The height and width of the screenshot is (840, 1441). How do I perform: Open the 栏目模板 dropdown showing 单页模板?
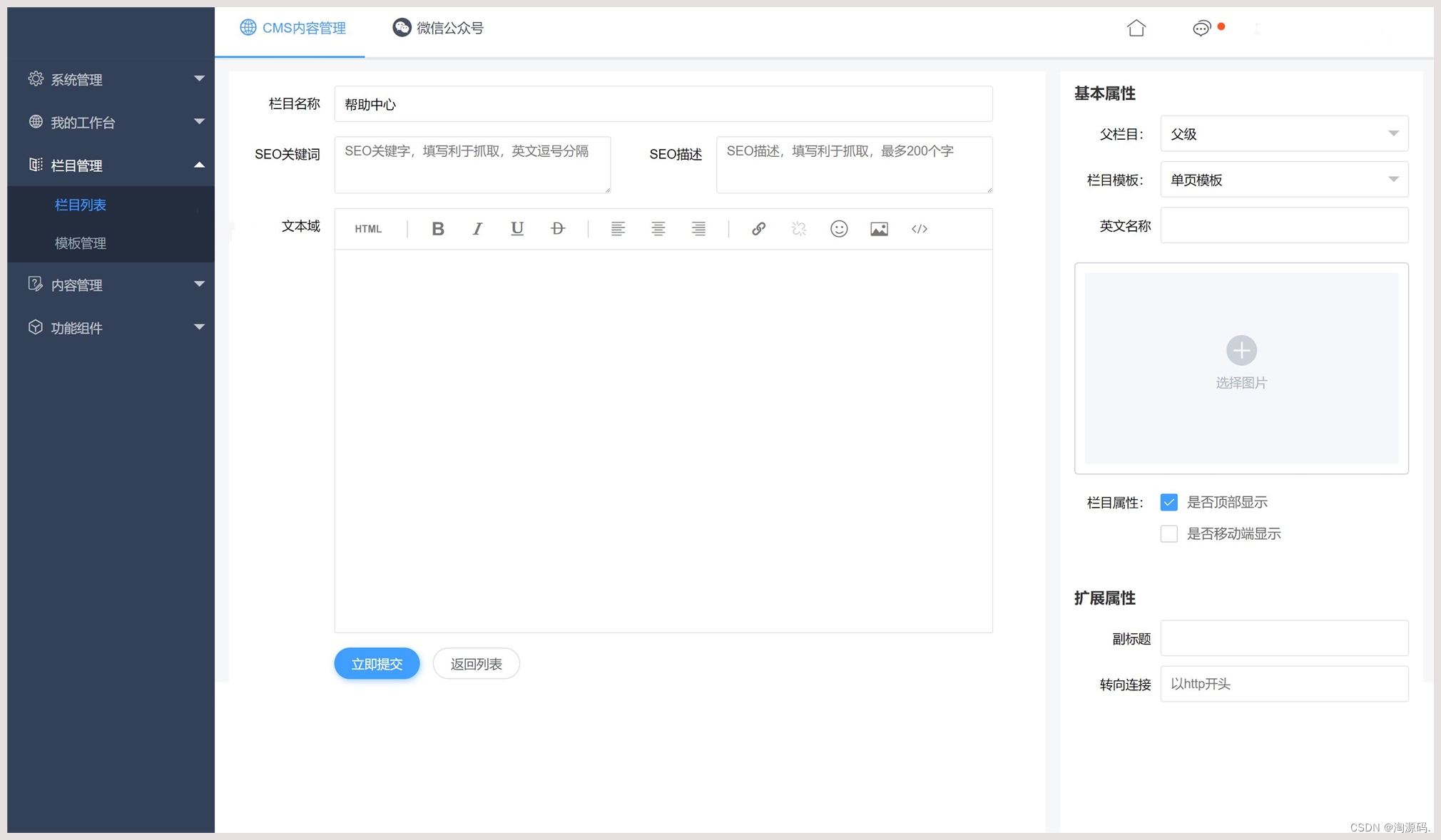tap(1284, 180)
